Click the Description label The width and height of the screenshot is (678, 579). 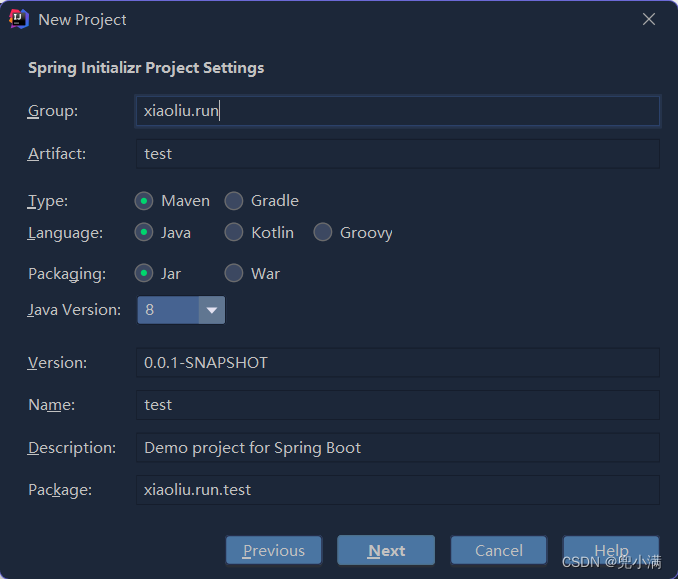(72, 448)
